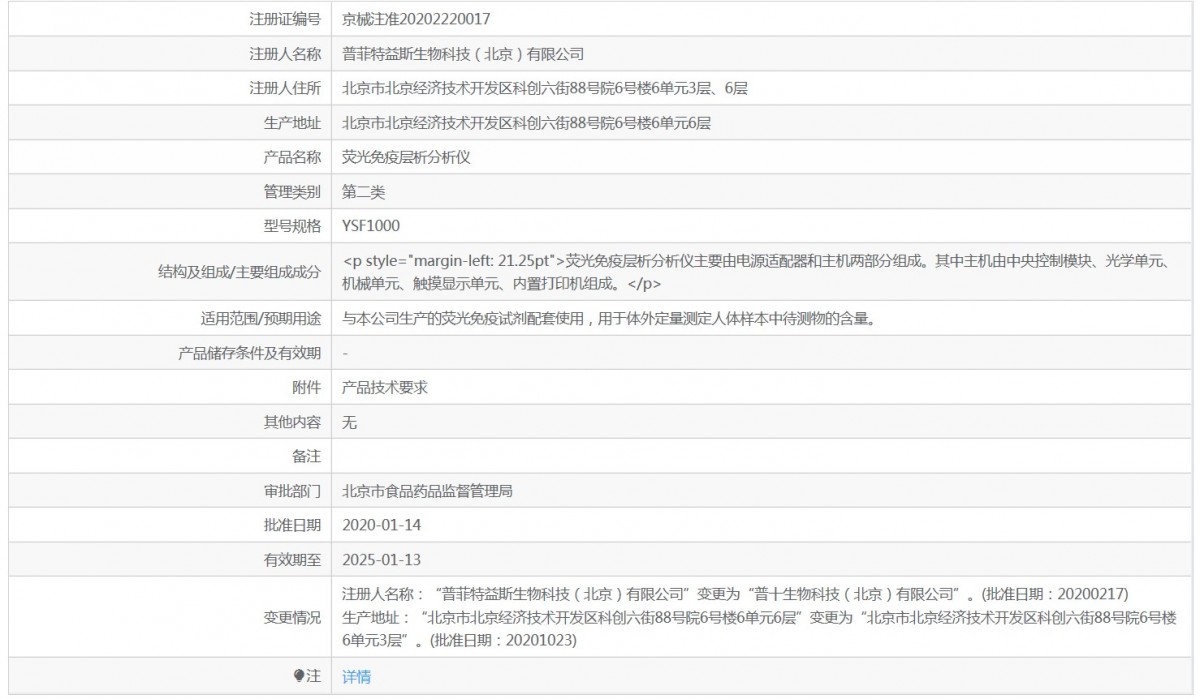Click the 备注 label
1200x699 pixels.
tap(307, 456)
